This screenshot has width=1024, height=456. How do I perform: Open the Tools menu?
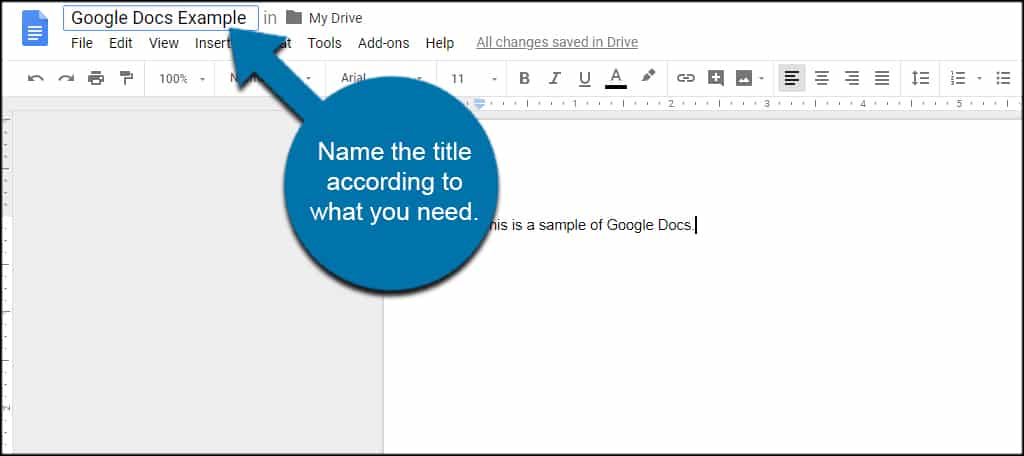tap(325, 43)
